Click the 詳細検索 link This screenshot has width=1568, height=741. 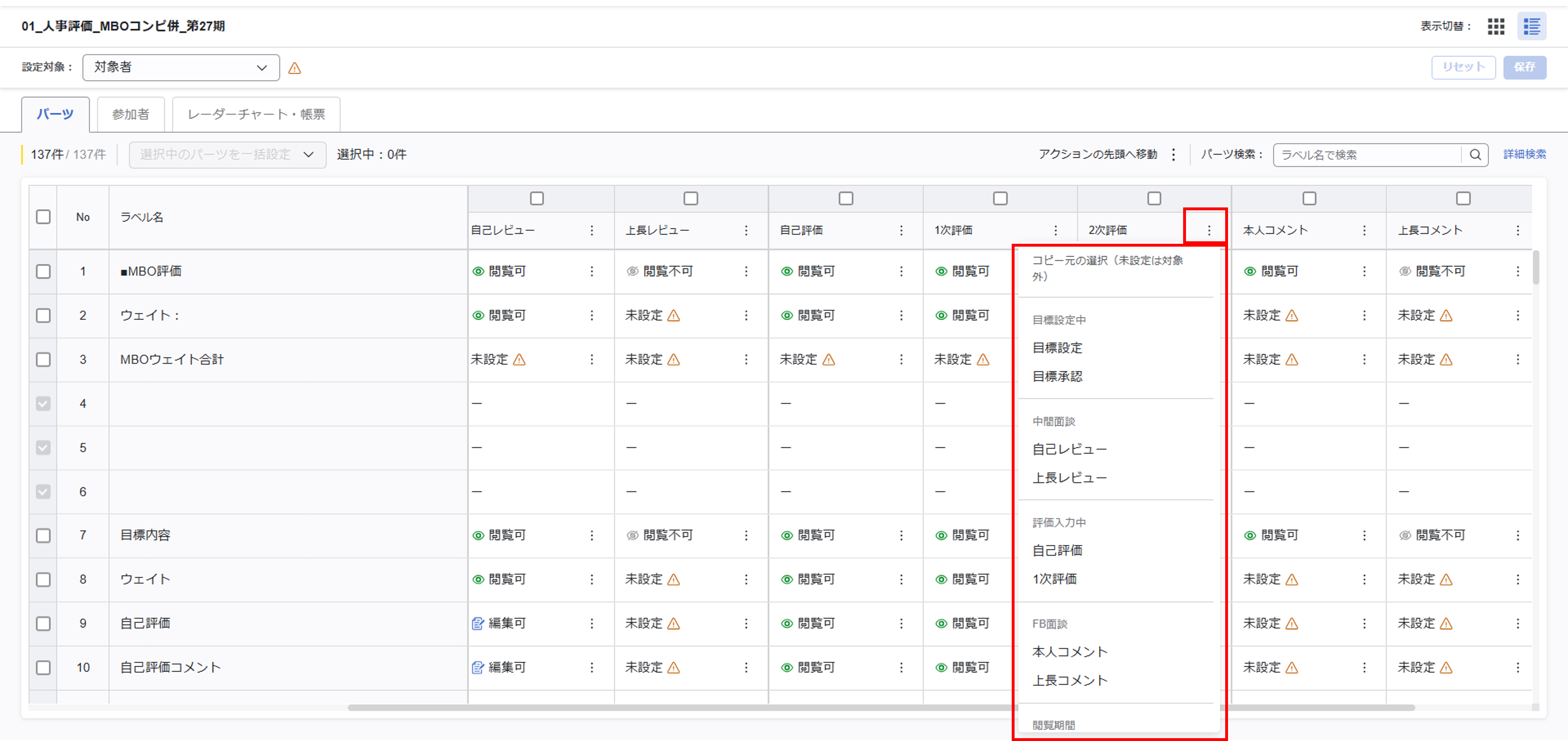[1524, 155]
